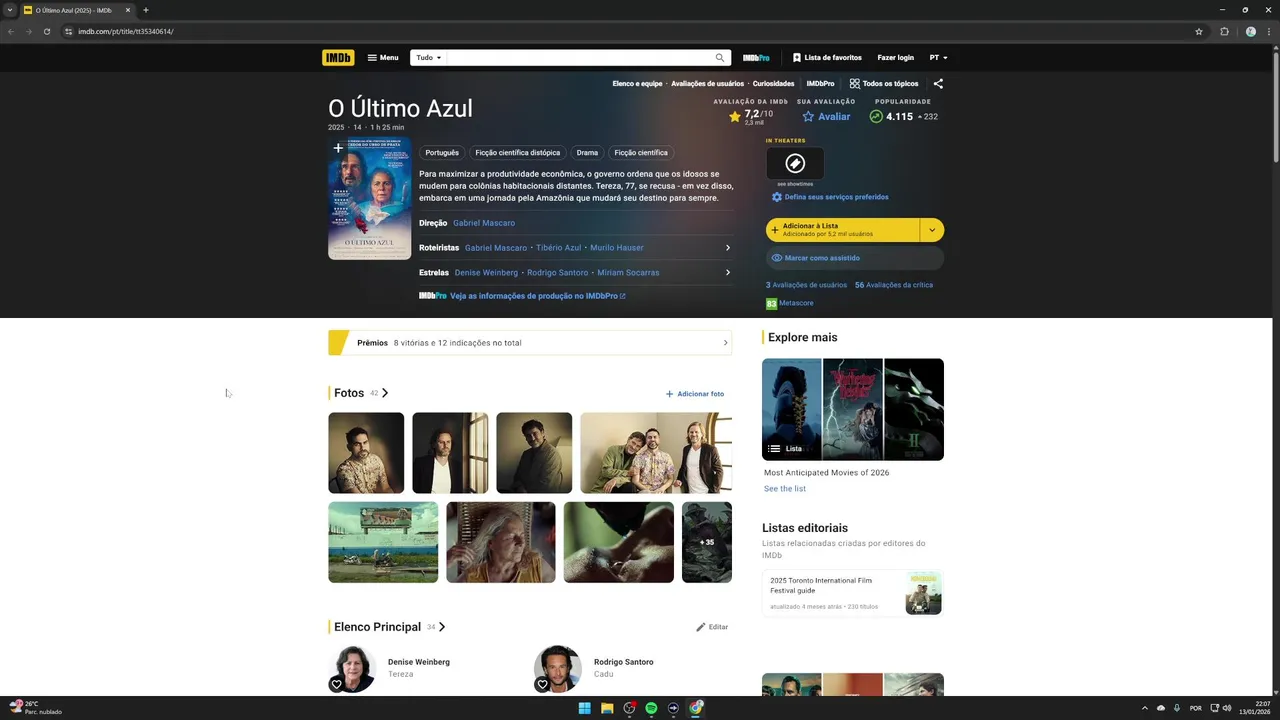Open Lista de favoritos
Viewport: 1280px width, 720px height.
coord(827,58)
